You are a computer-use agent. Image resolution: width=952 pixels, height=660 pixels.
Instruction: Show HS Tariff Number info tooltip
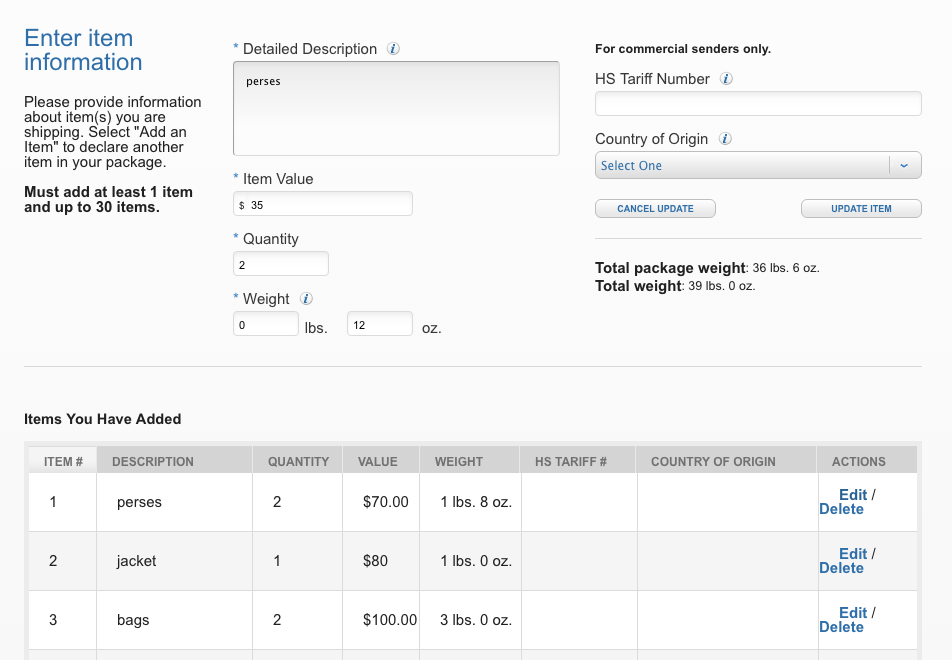(726, 78)
